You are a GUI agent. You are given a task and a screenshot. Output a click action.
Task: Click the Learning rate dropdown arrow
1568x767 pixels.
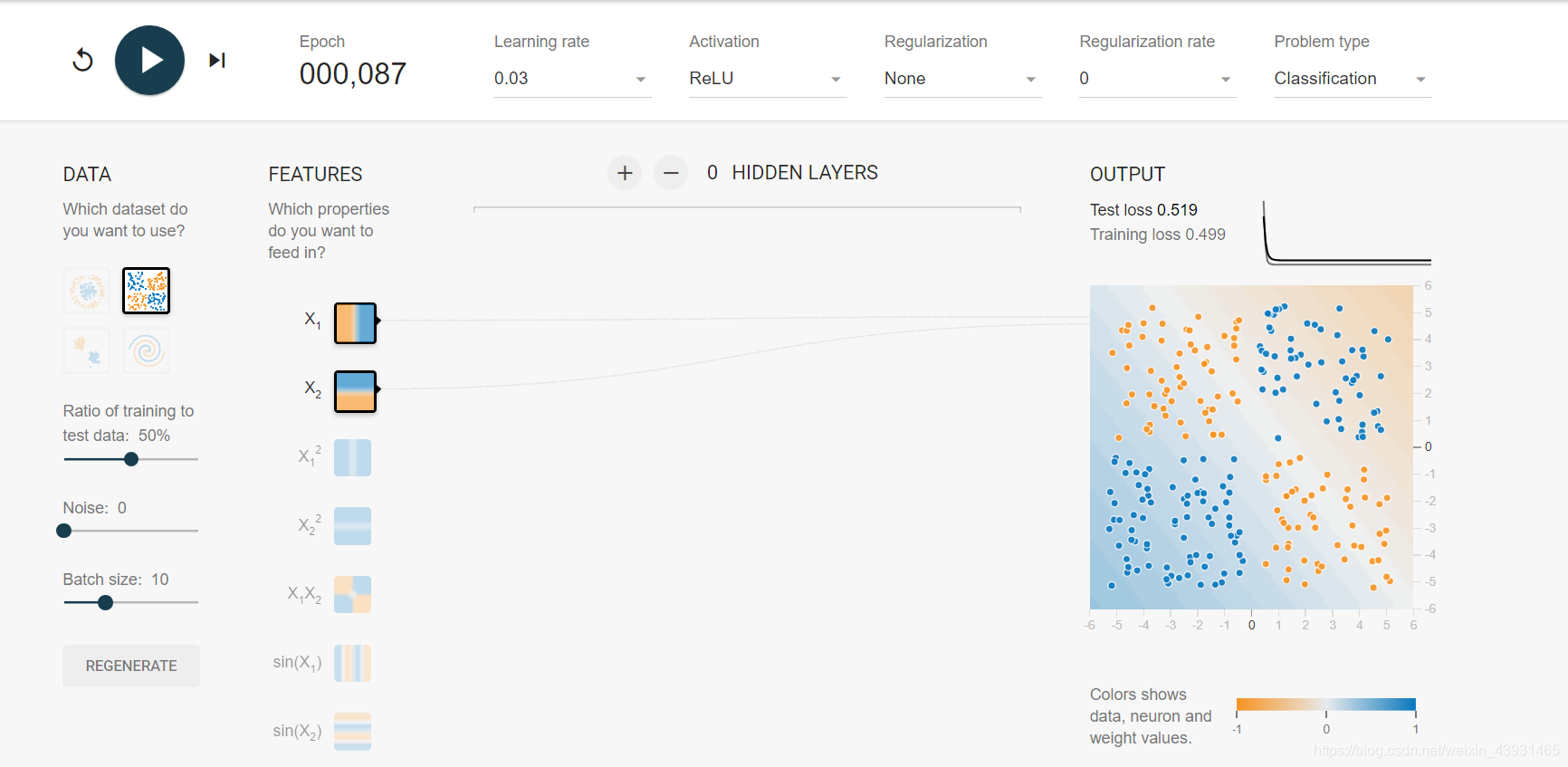[641, 80]
